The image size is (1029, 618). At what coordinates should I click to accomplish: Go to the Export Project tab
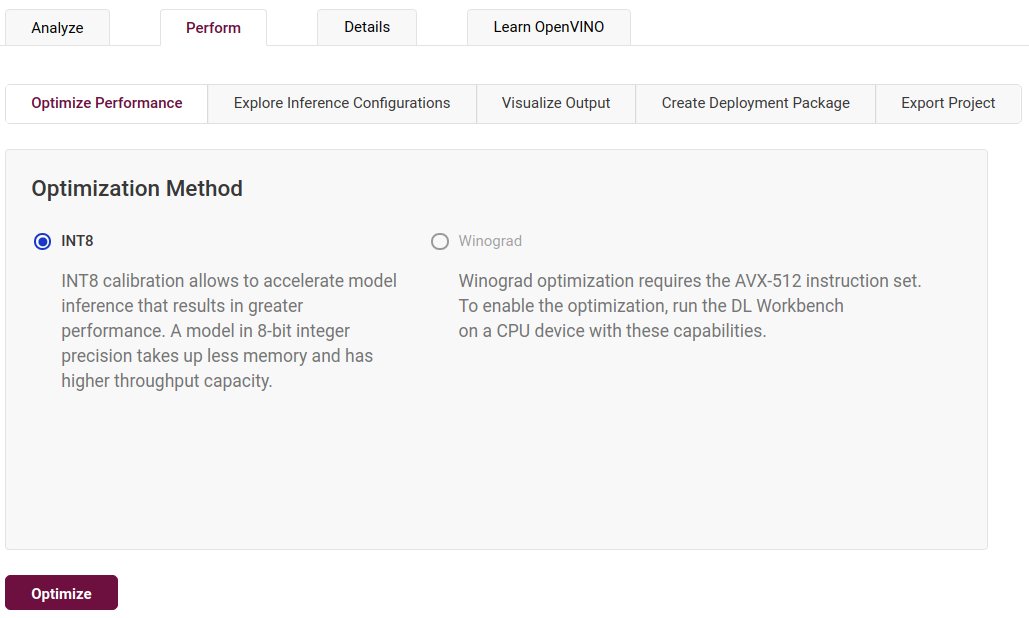(x=948, y=103)
